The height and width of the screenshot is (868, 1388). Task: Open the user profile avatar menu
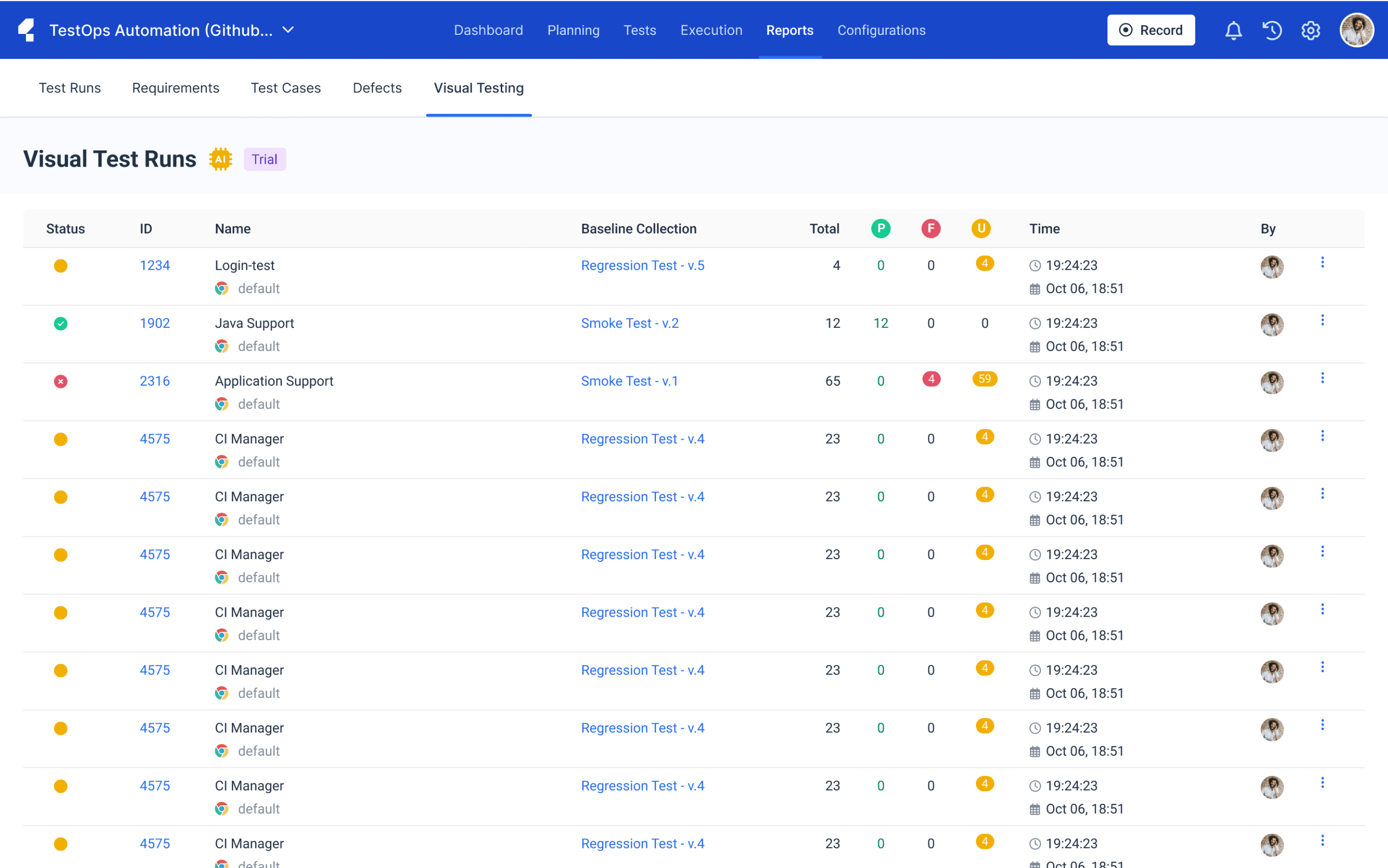click(1356, 31)
